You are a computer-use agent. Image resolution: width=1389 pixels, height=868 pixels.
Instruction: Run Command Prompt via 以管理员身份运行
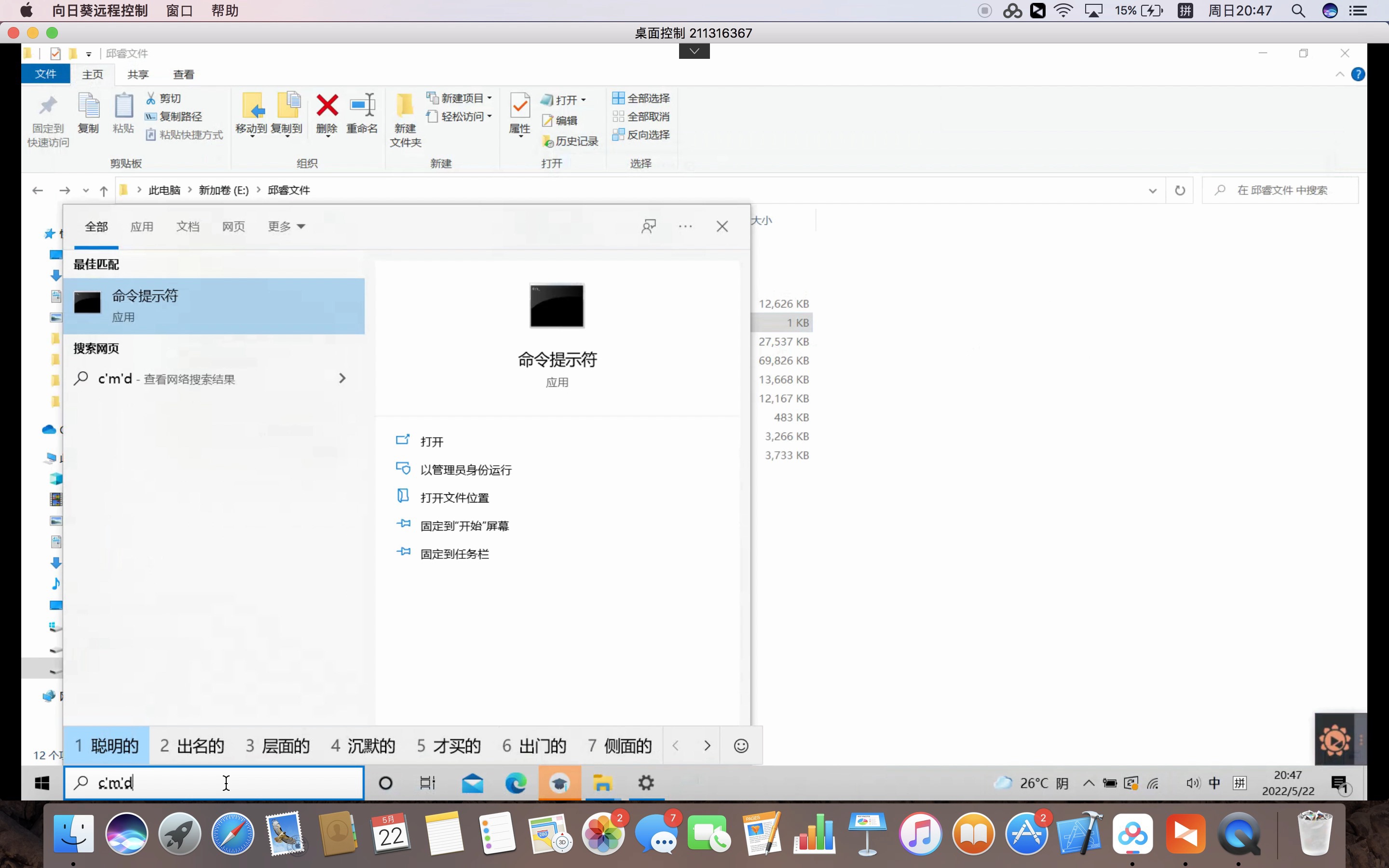[465, 469]
